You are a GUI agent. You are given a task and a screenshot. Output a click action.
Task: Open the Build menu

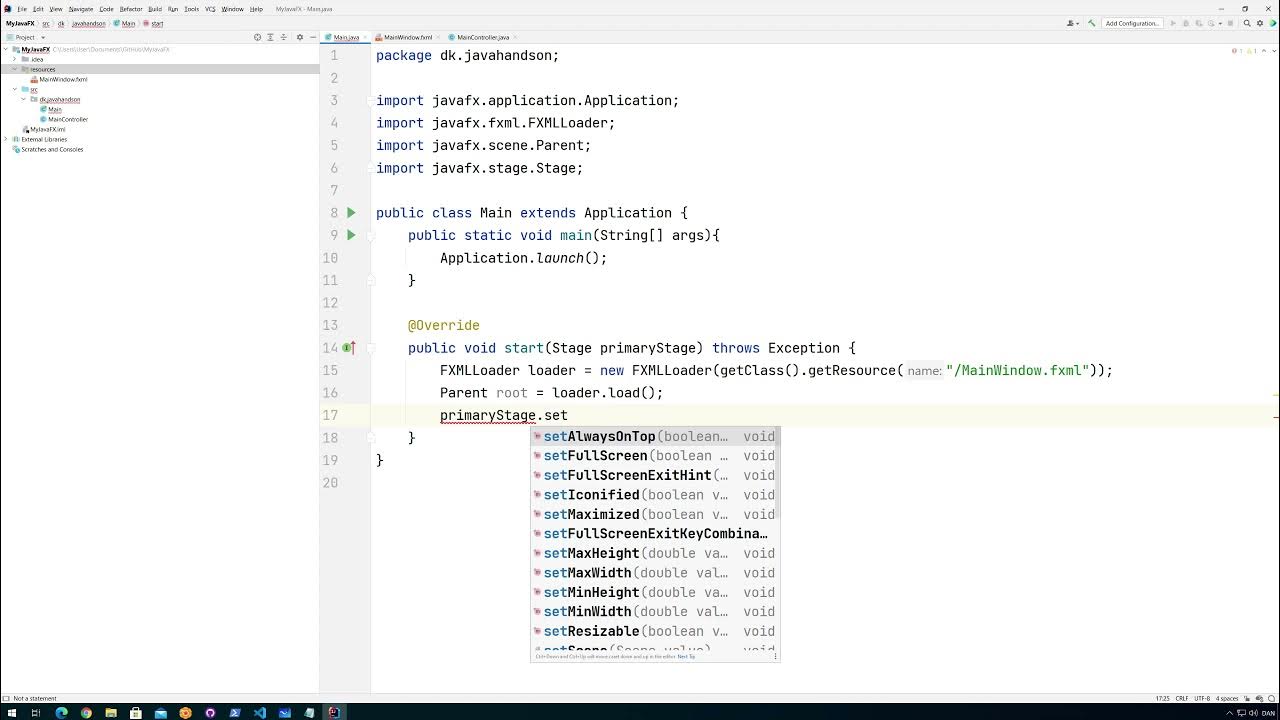155,9
